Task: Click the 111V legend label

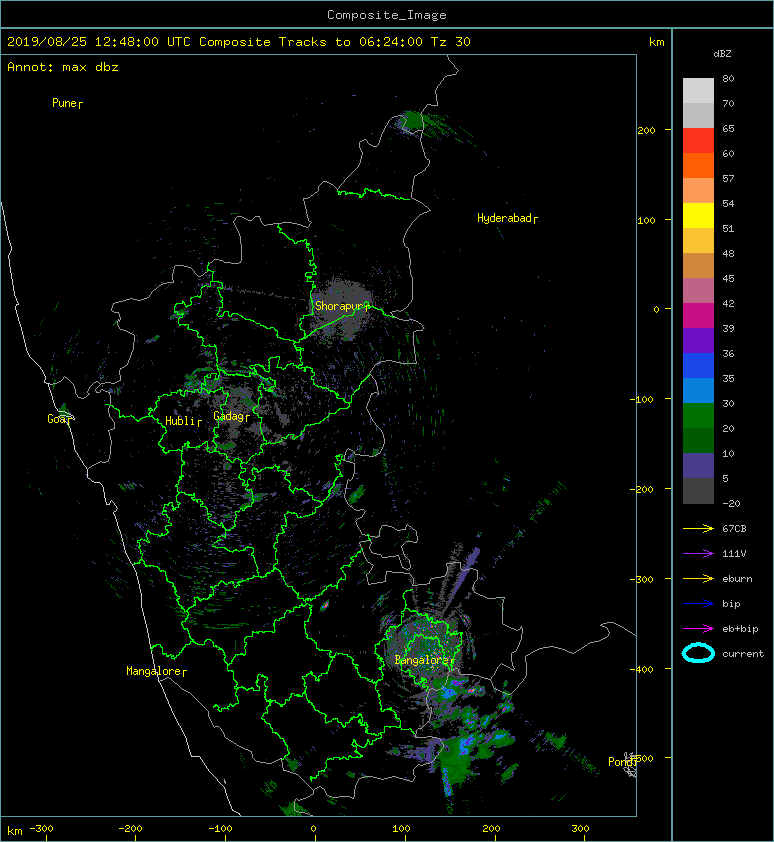Action: [x=734, y=554]
